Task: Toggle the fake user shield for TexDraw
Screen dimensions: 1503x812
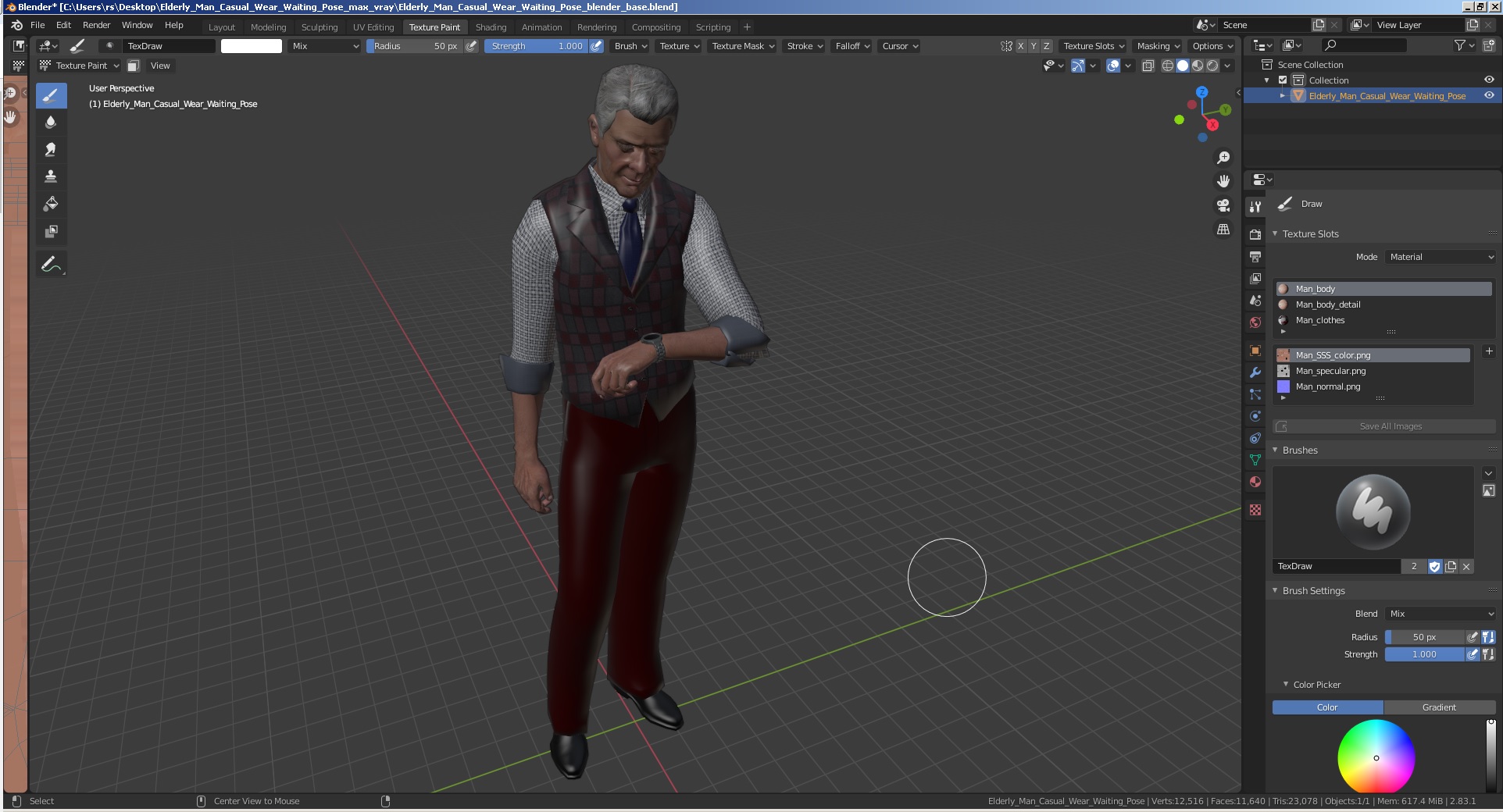Action: click(1434, 567)
